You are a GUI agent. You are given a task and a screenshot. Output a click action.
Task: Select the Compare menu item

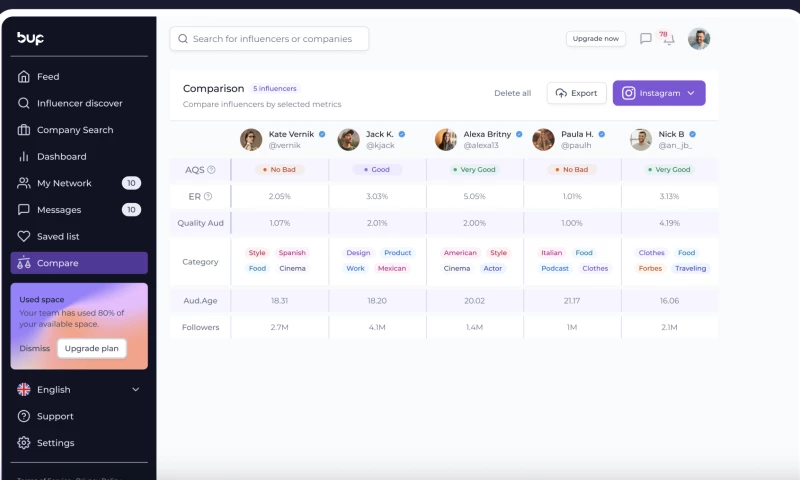pos(79,263)
